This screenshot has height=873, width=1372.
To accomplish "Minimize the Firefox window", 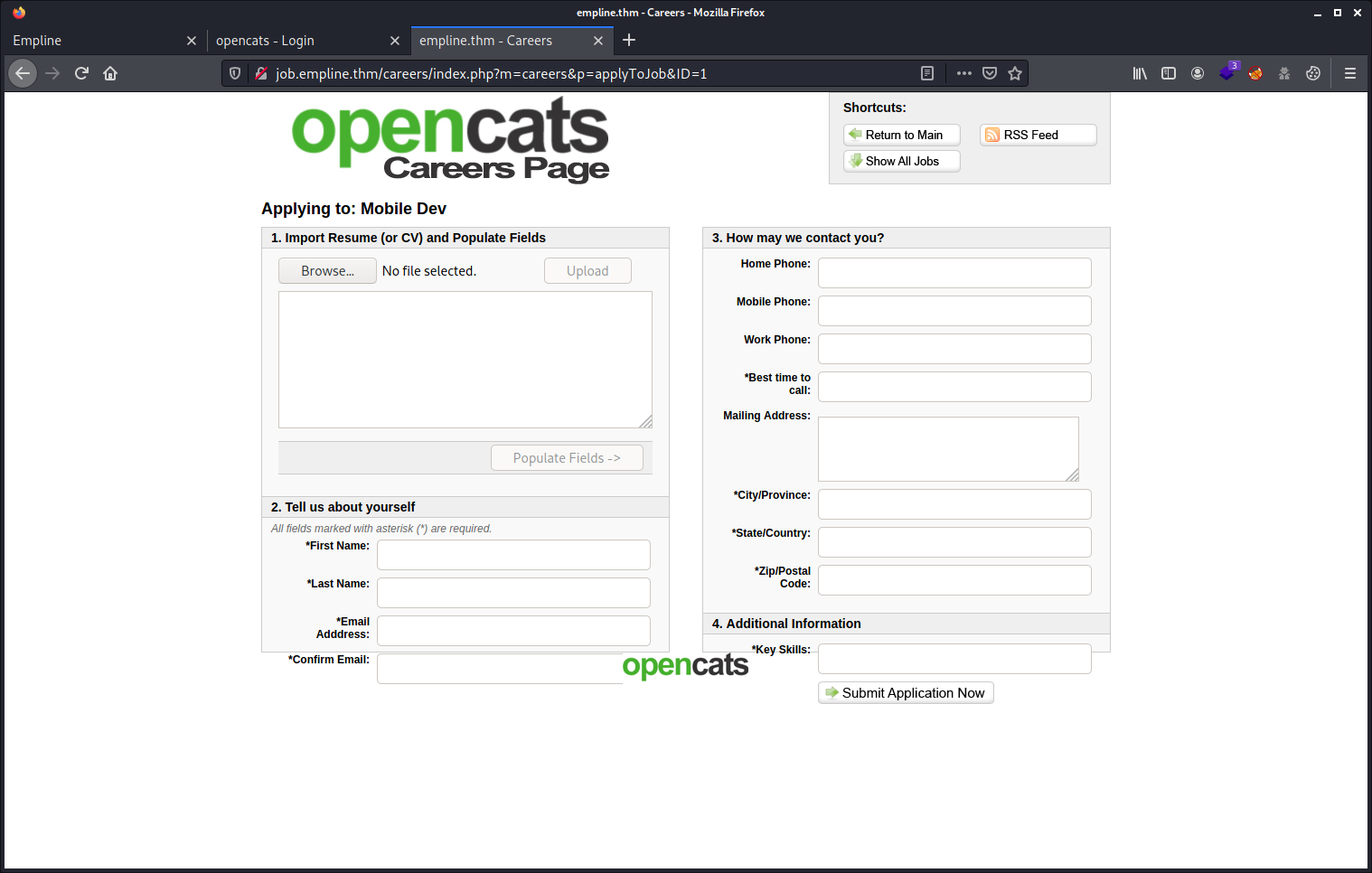I will coord(1318,13).
